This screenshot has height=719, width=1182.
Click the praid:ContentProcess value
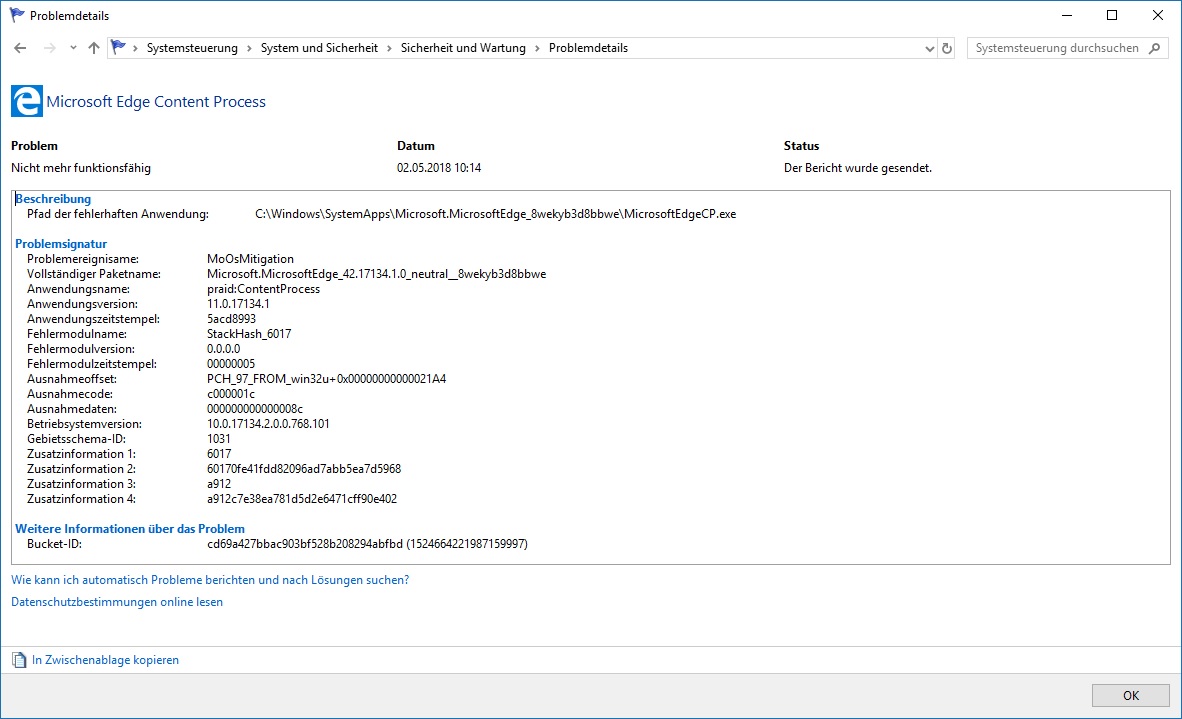tap(263, 289)
